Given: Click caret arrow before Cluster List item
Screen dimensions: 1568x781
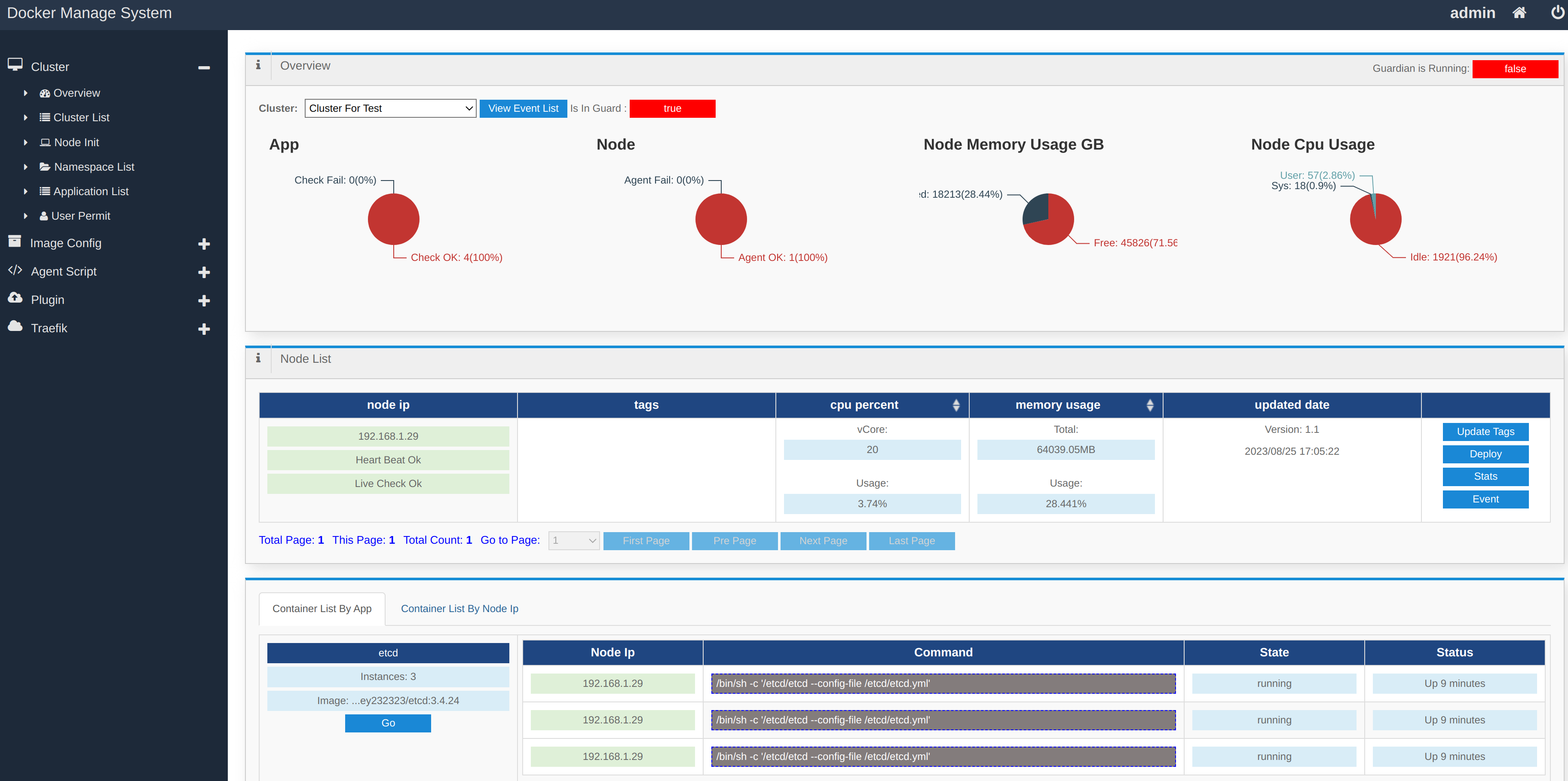Looking at the screenshot, I should [25, 117].
